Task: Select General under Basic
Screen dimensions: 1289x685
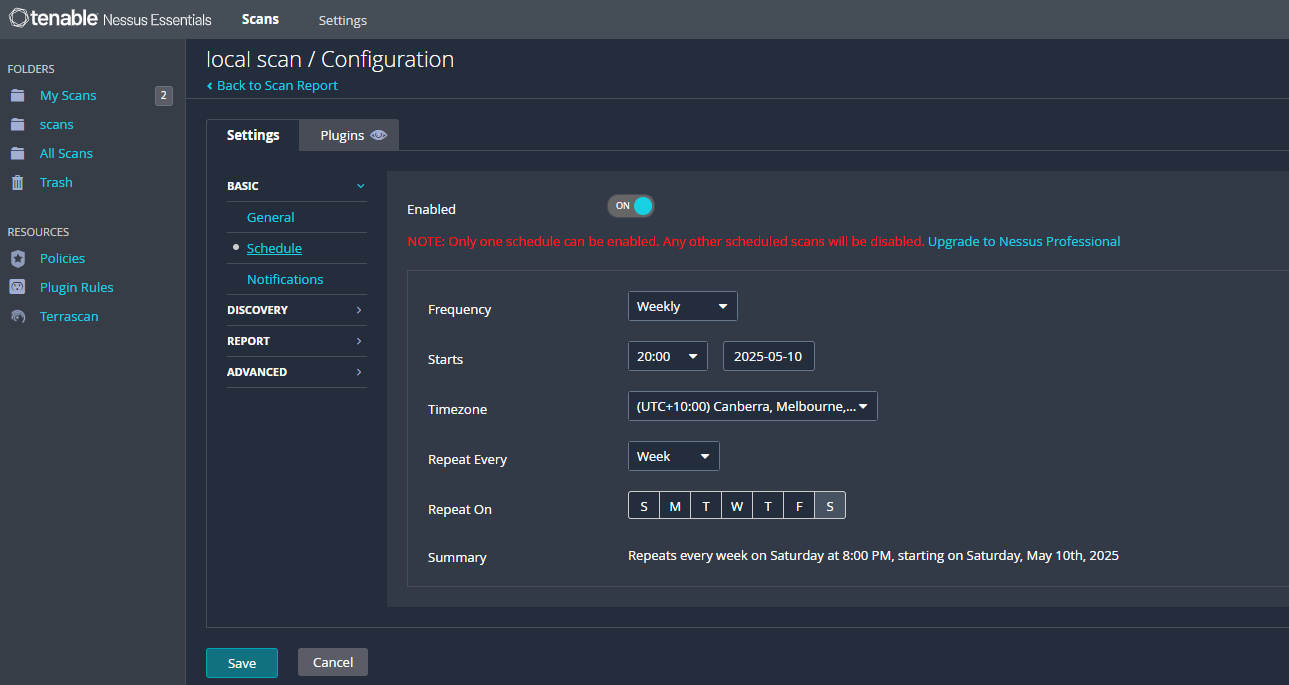Action: tap(271, 217)
